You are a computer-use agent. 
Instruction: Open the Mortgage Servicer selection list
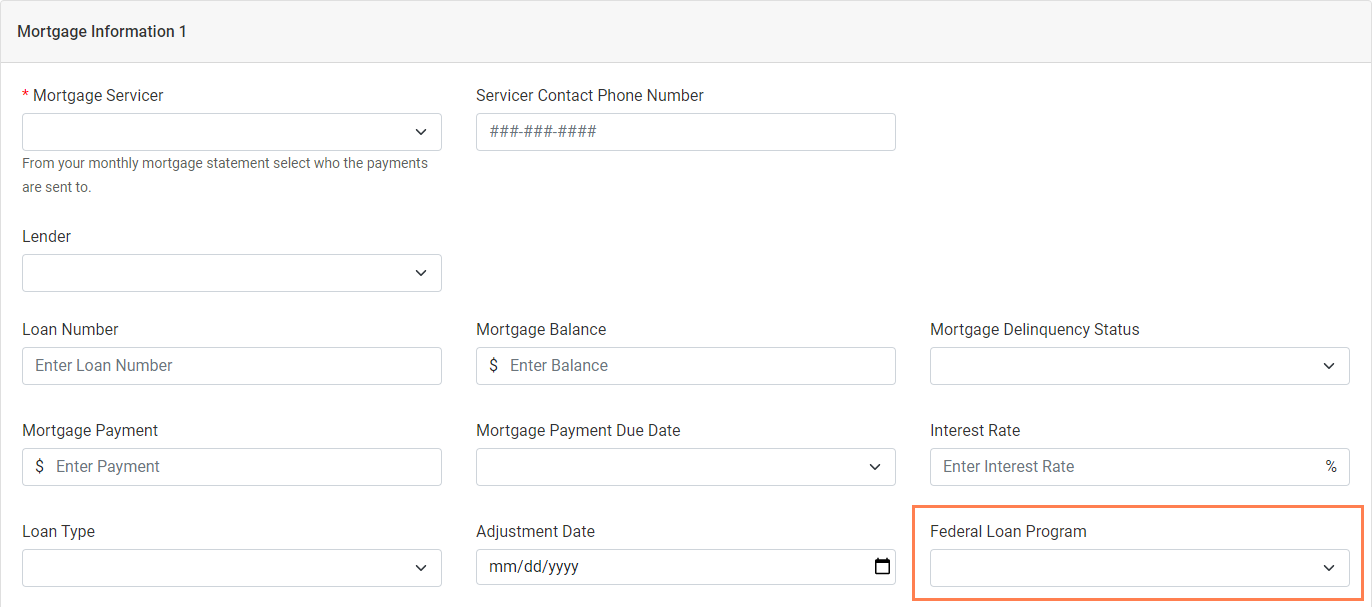point(231,131)
